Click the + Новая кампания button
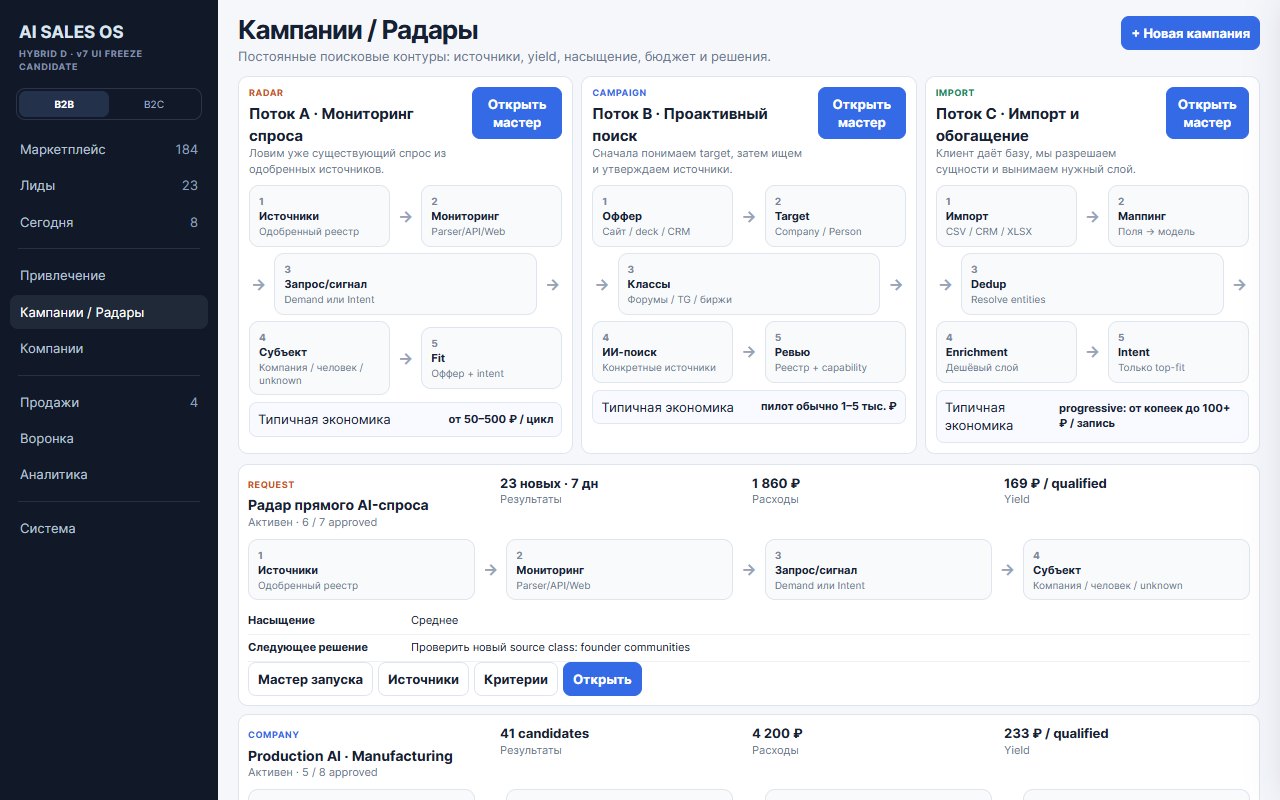This screenshot has height=800, width=1280. pos(1190,33)
